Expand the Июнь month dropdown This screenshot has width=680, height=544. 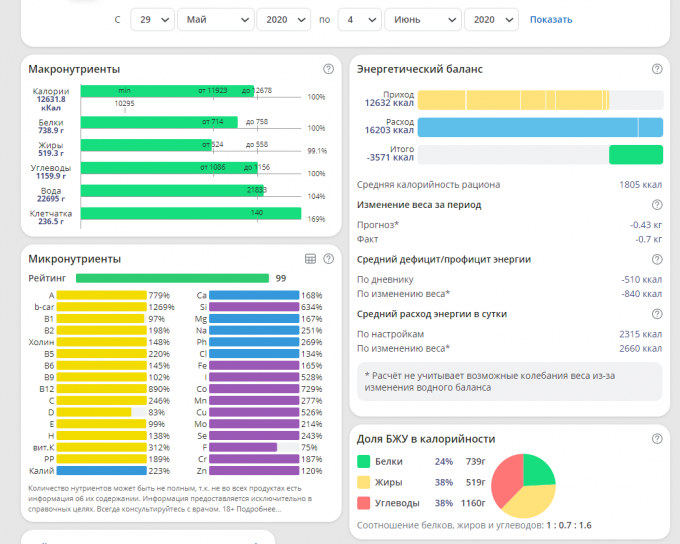423,19
